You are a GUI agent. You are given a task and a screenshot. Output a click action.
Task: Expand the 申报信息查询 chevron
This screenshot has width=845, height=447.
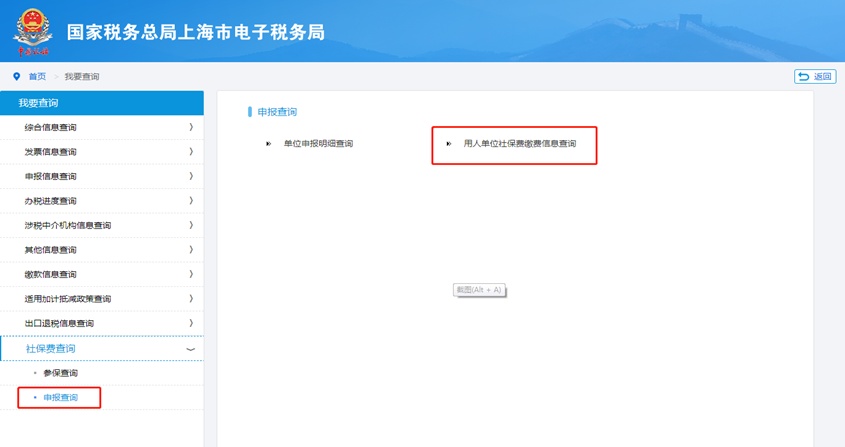(191, 176)
